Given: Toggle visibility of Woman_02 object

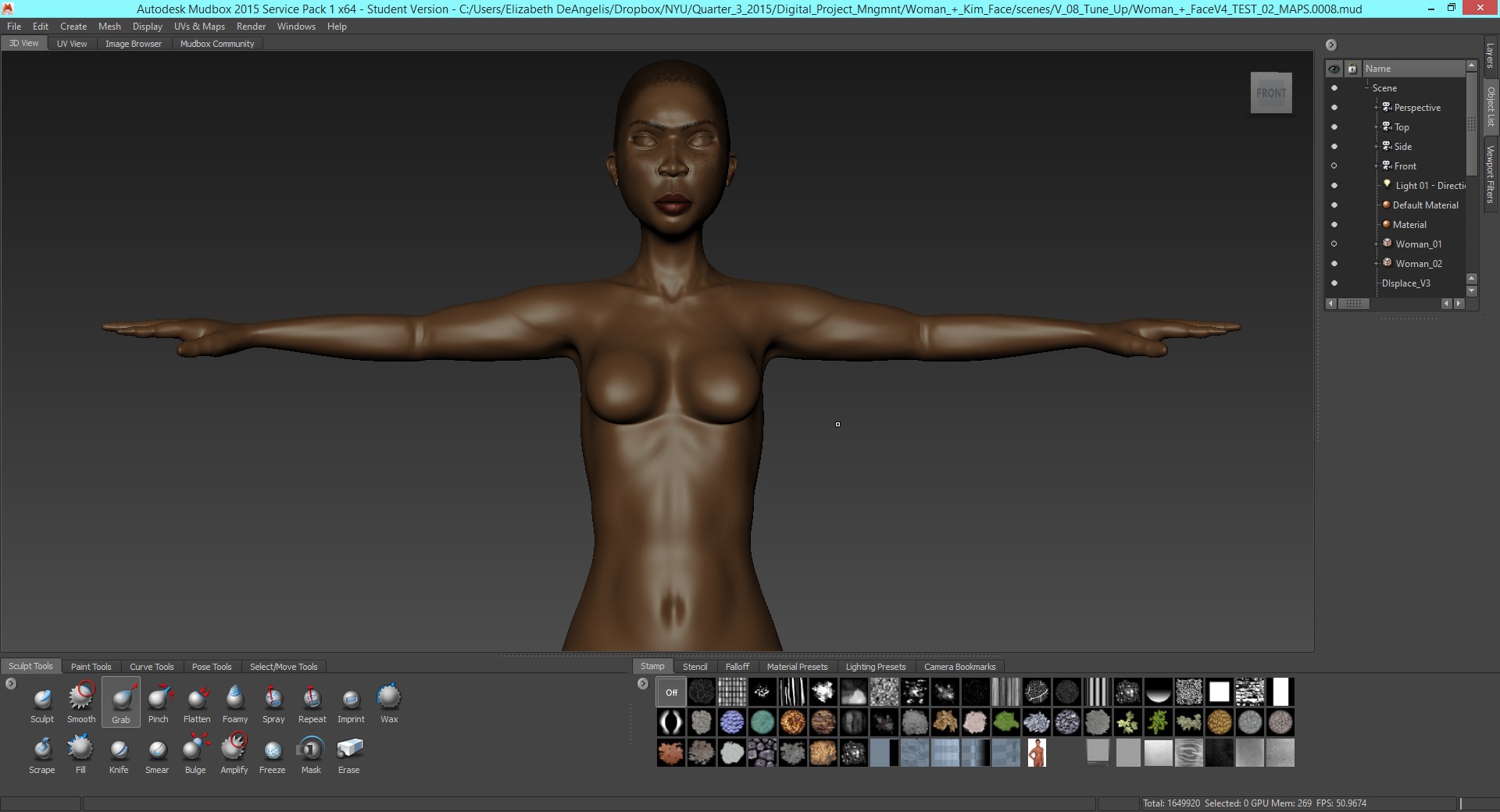Looking at the screenshot, I should (x=1334, y=264).
